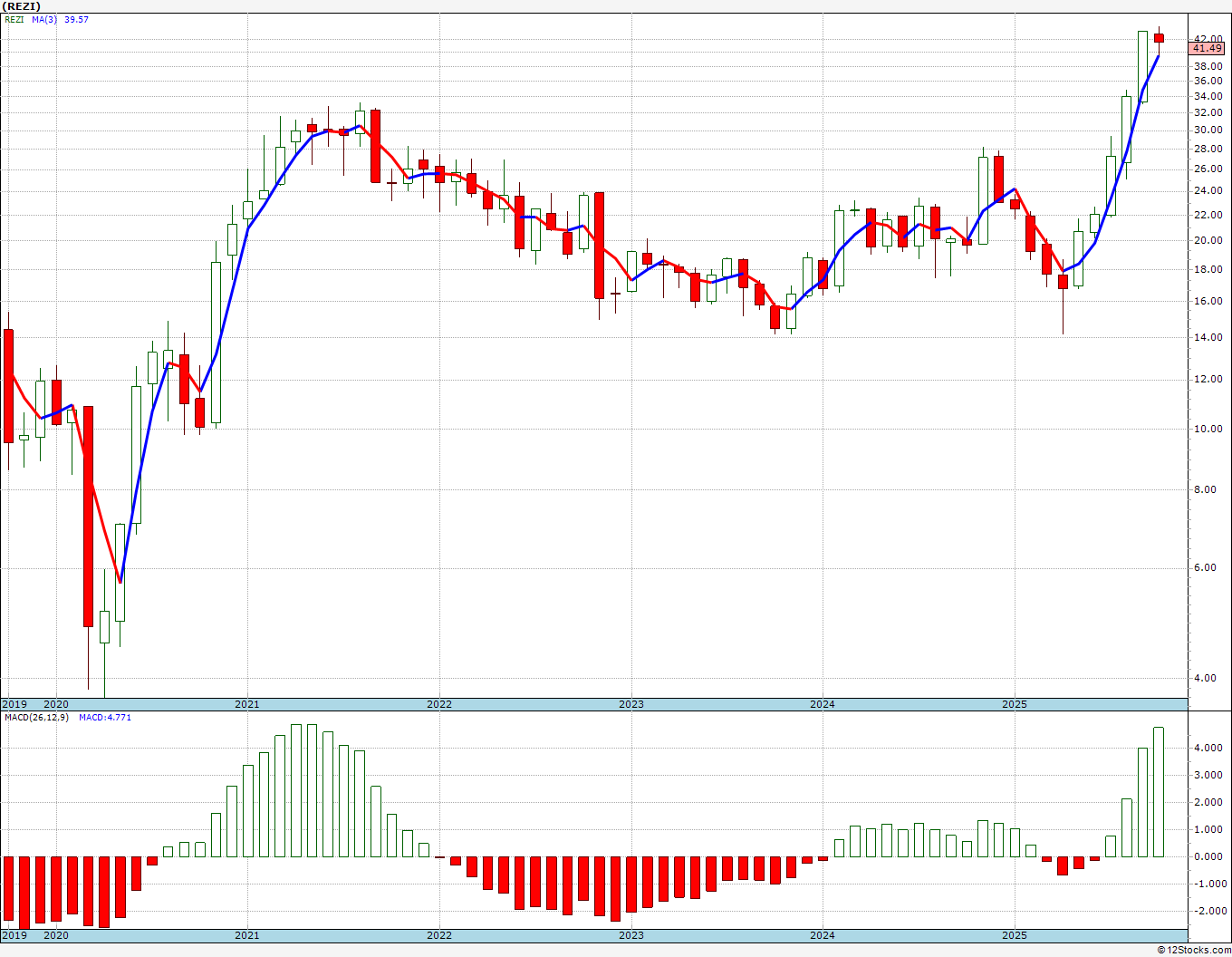Click 2024 on the price chart time axis

(x=823, y=704)
